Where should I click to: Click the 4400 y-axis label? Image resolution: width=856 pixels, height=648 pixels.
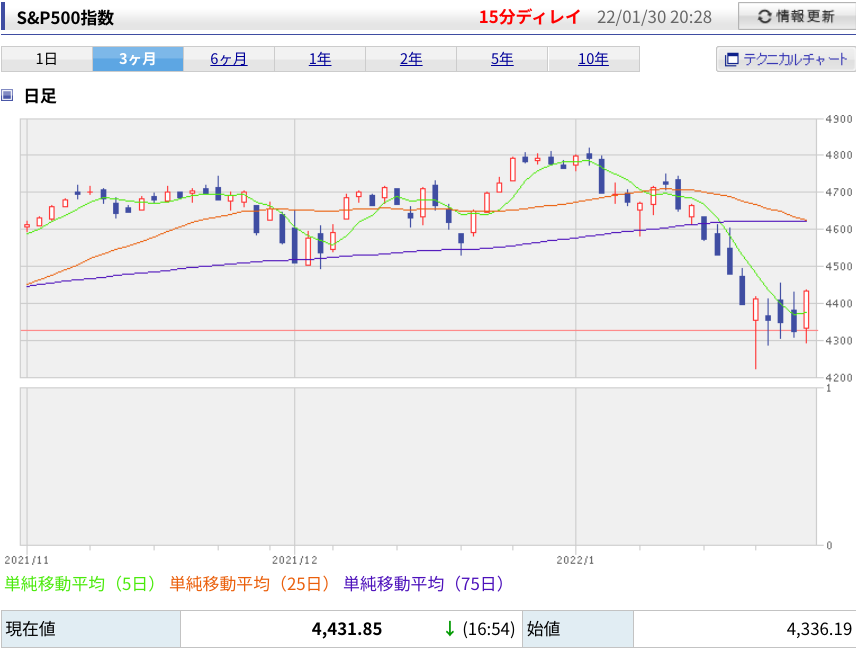(x=839, y=304)
